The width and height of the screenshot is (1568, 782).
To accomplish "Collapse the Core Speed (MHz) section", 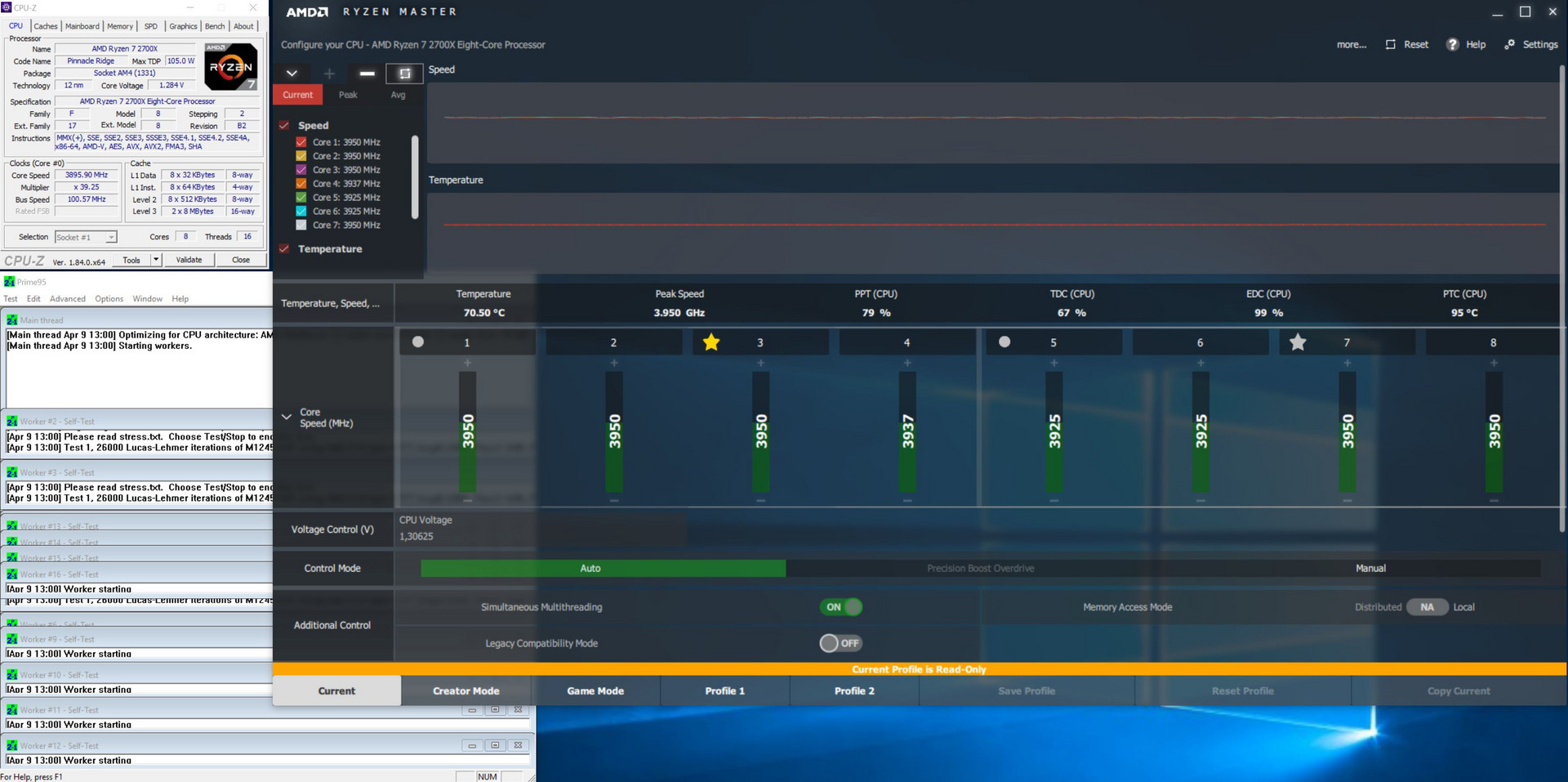I will (x=287, y=417).
